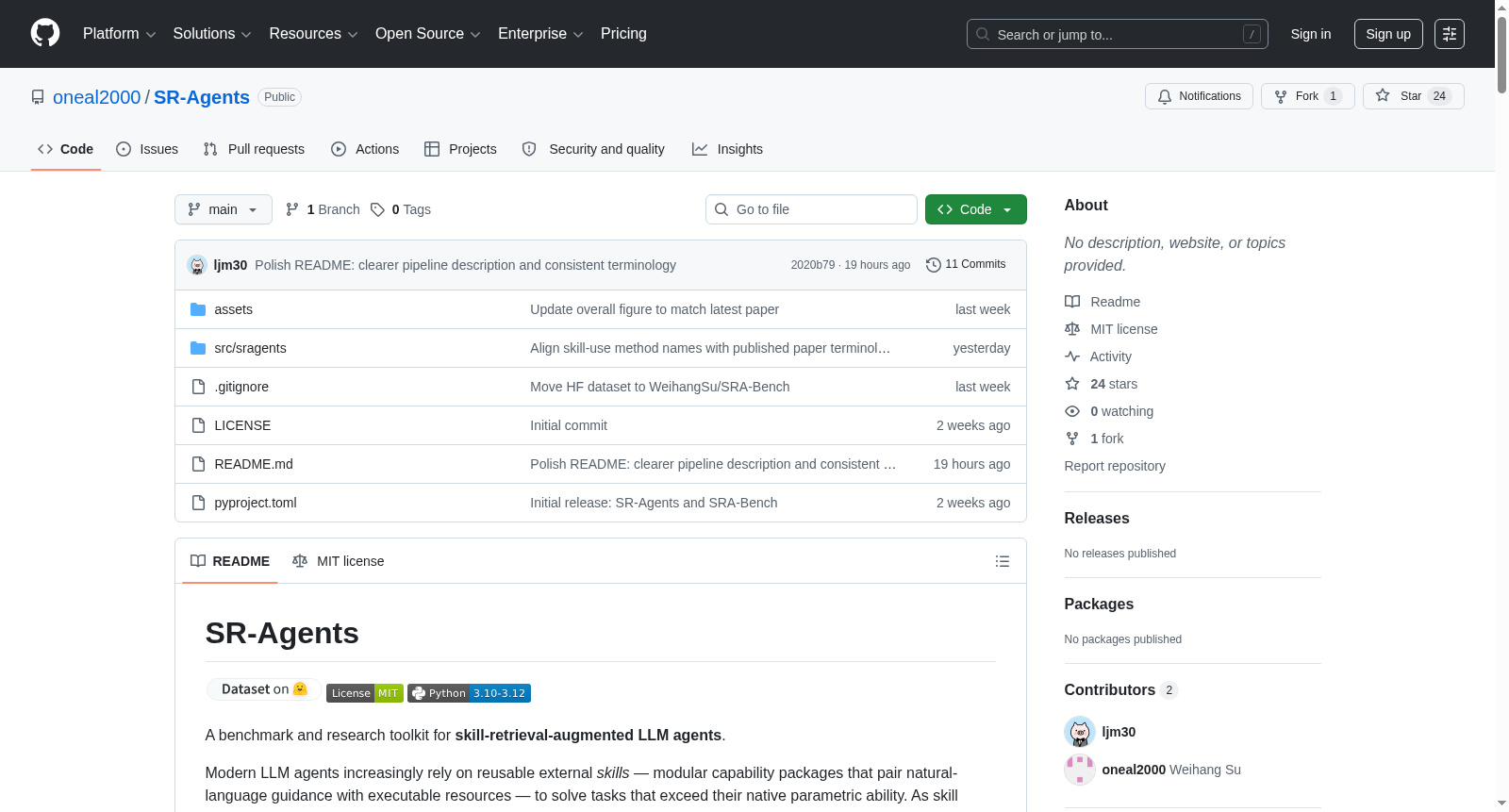The height and width of the screenshot is (812, 1509).
Task: Expand the Enterprise menu
Action: tap(540, 34)
